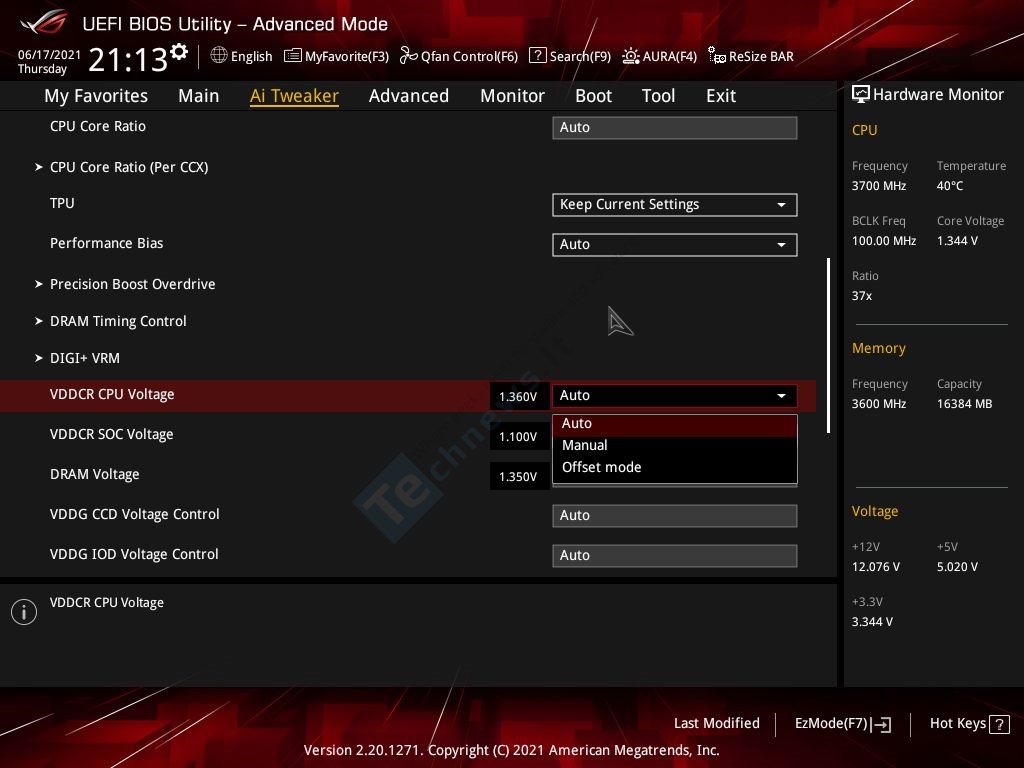The width and height of the screenshot is (1024, 768).
Task: Toggle ReSize BAR icon
Action: pos(717,56)
